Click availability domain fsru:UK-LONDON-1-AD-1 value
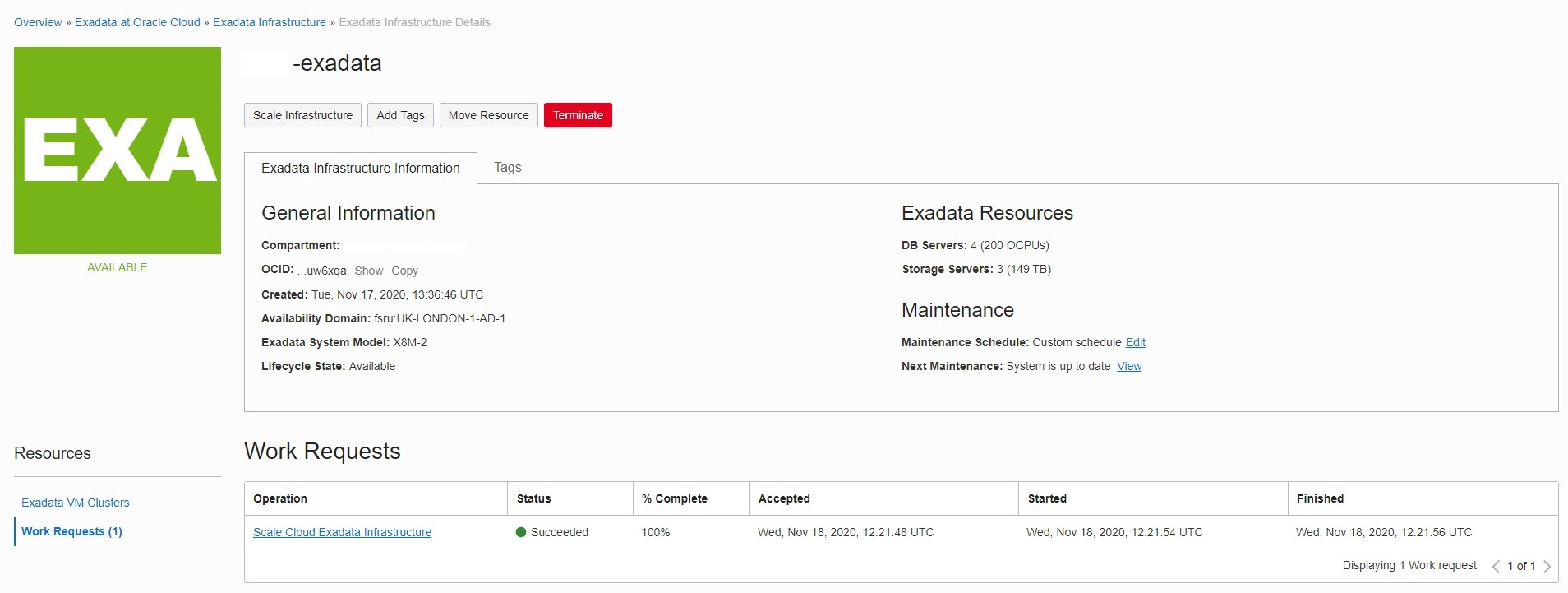The width and height of the screenshot is (1568, 593). (x=440, y=318)
